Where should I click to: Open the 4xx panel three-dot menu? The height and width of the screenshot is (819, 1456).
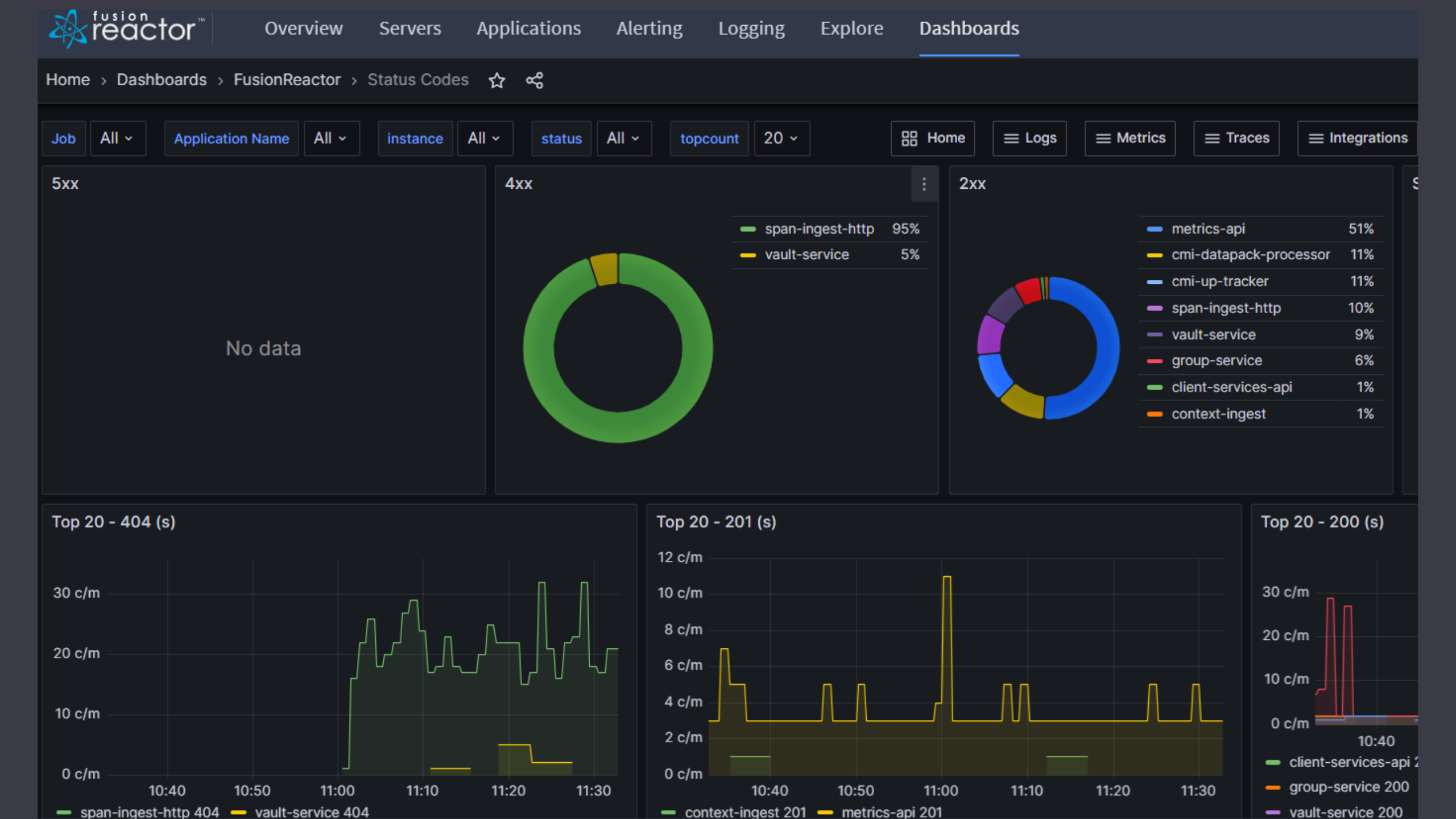(924, 184)
